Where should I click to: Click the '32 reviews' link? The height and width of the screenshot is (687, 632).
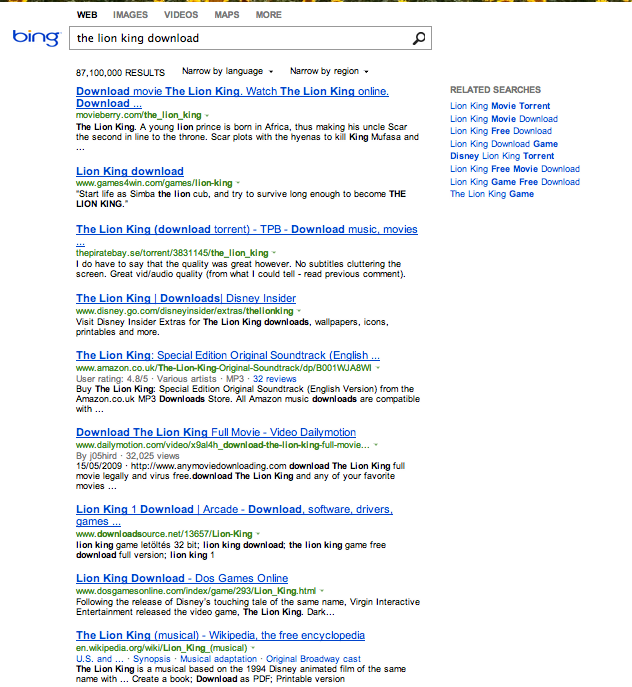click(x=274, y=379)
